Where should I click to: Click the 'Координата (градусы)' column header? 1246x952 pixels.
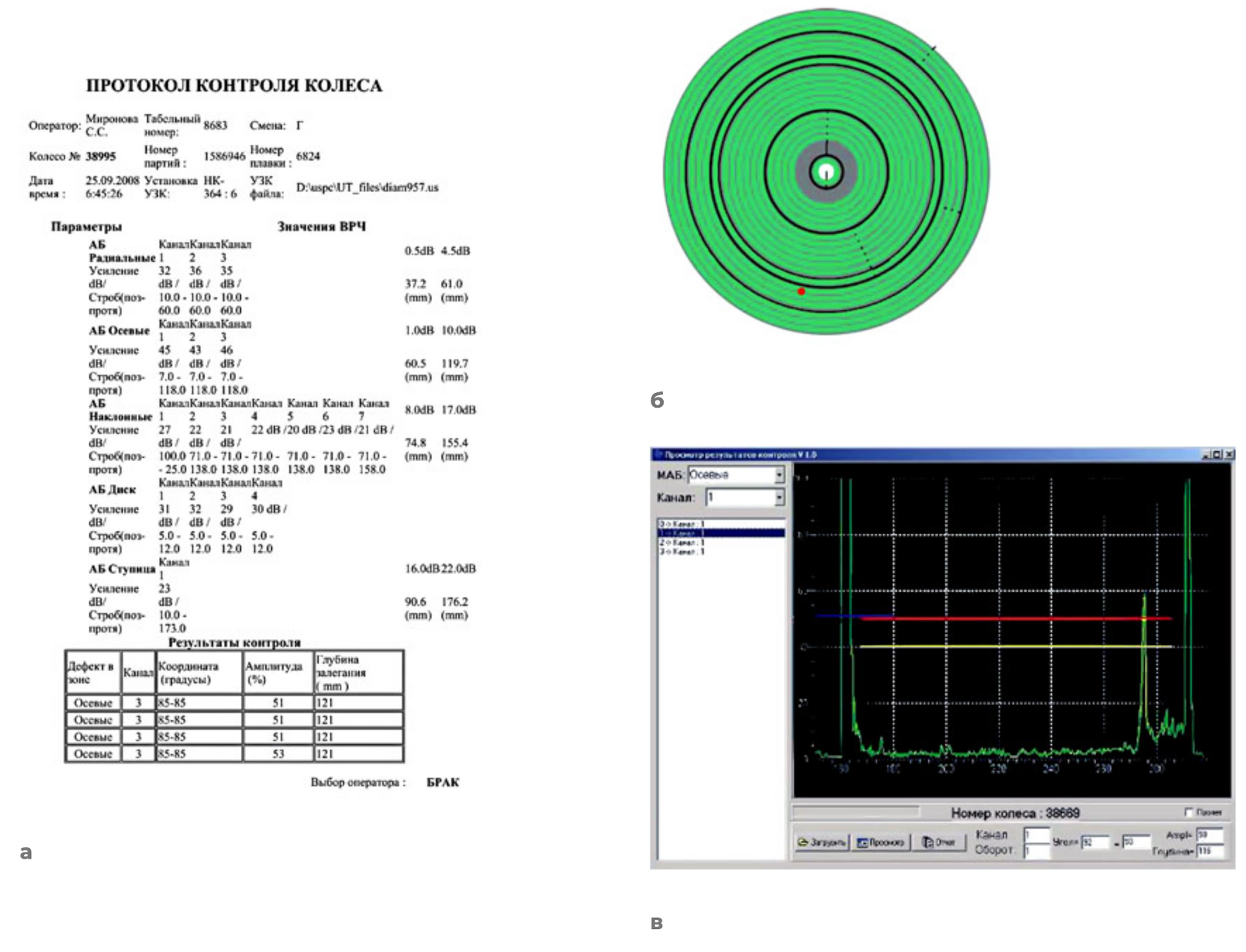pos(199,672)
